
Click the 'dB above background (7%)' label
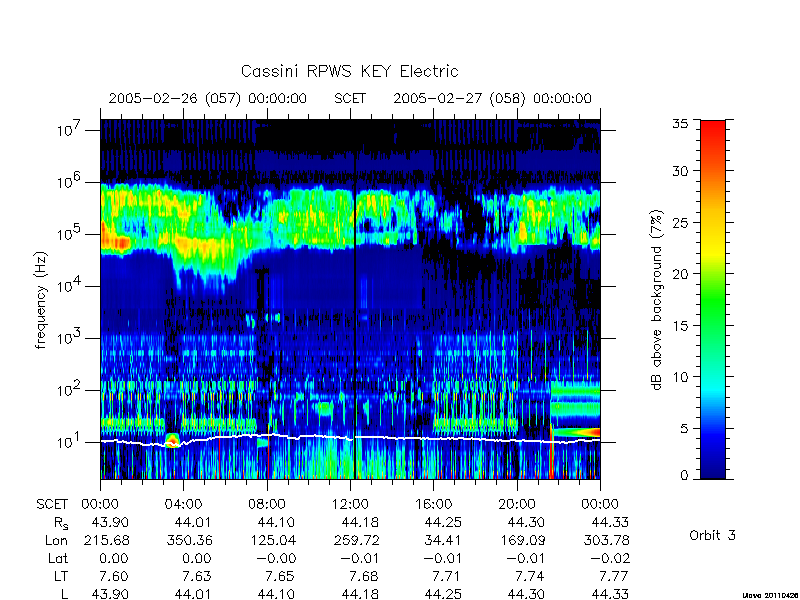click(x=657, y=300)
